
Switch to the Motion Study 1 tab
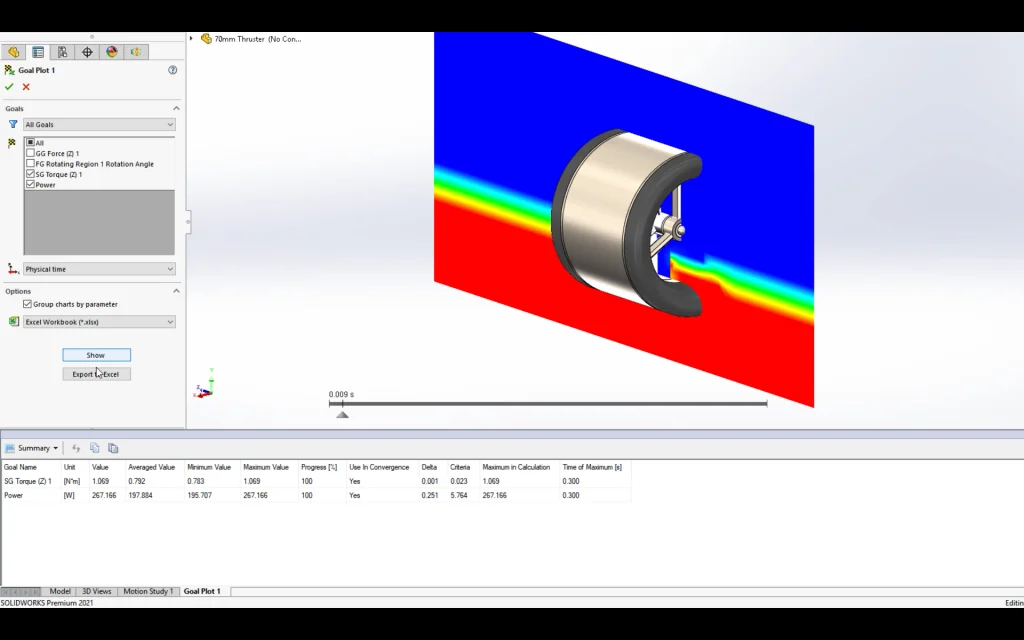tap(148, 591)
